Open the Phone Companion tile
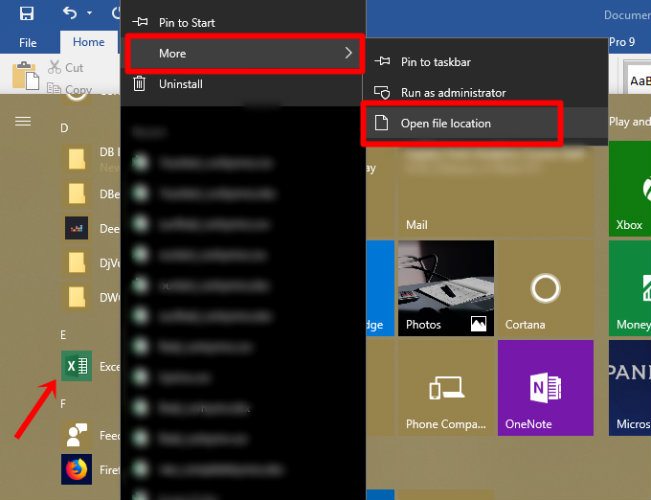This screenshot has width=651, height=500. pyautogui.click(x=446, y=388)
